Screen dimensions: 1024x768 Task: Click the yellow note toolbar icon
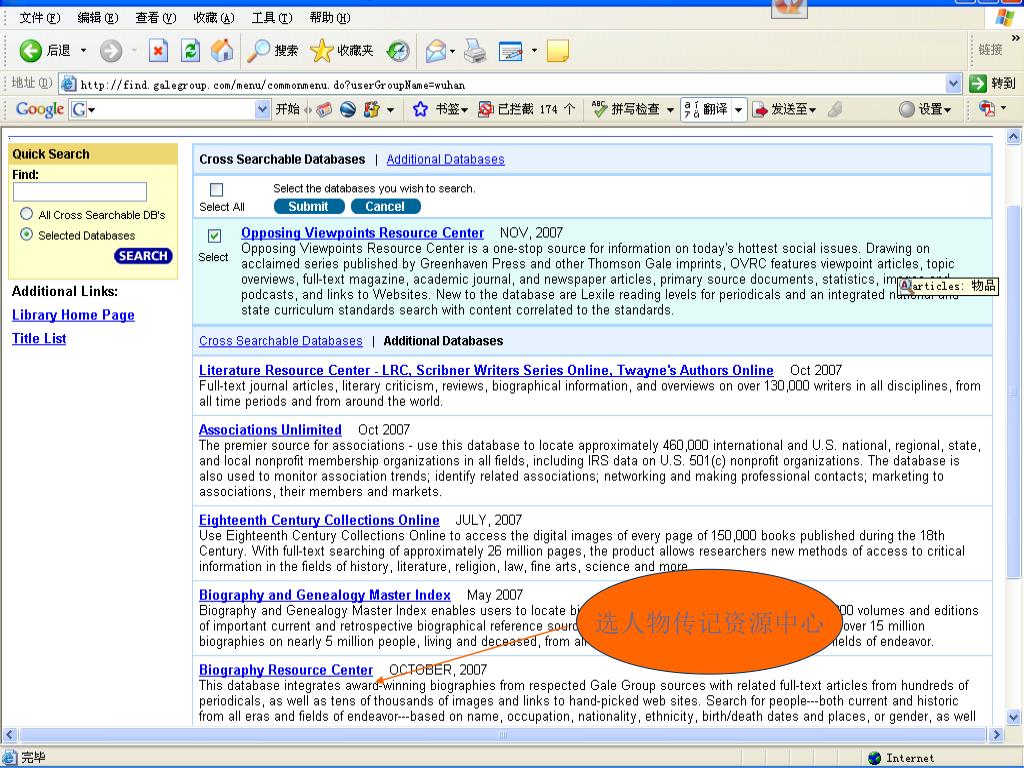click(558, 50)
